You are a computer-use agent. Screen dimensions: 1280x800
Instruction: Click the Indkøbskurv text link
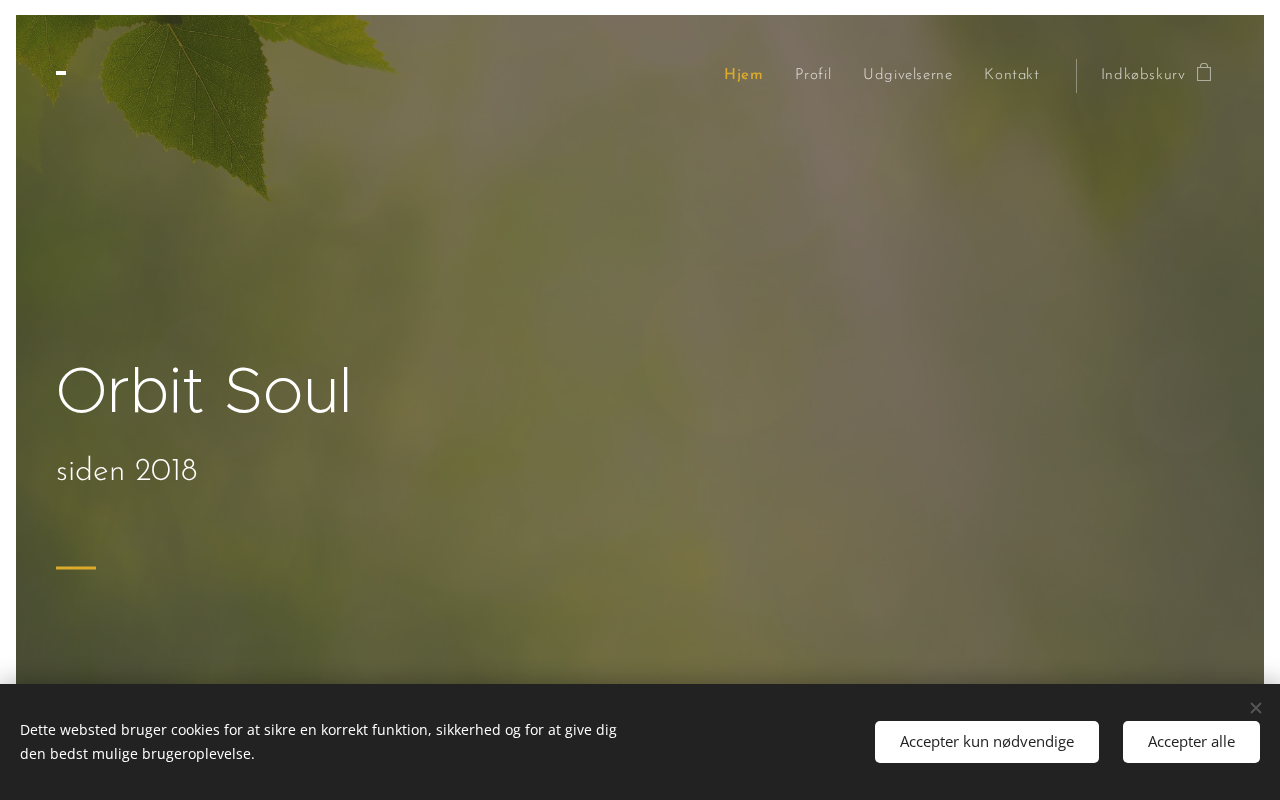(1143, 75)
